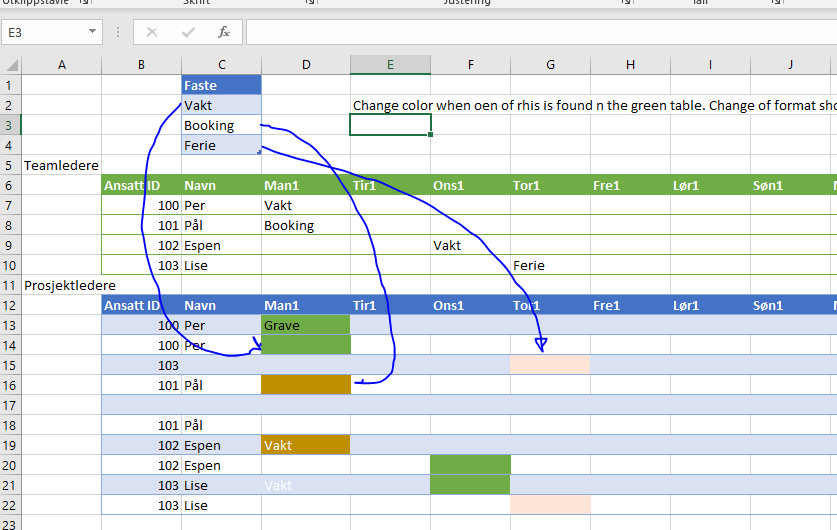
Task: Select column E header
Action: (x=390, y=65)
